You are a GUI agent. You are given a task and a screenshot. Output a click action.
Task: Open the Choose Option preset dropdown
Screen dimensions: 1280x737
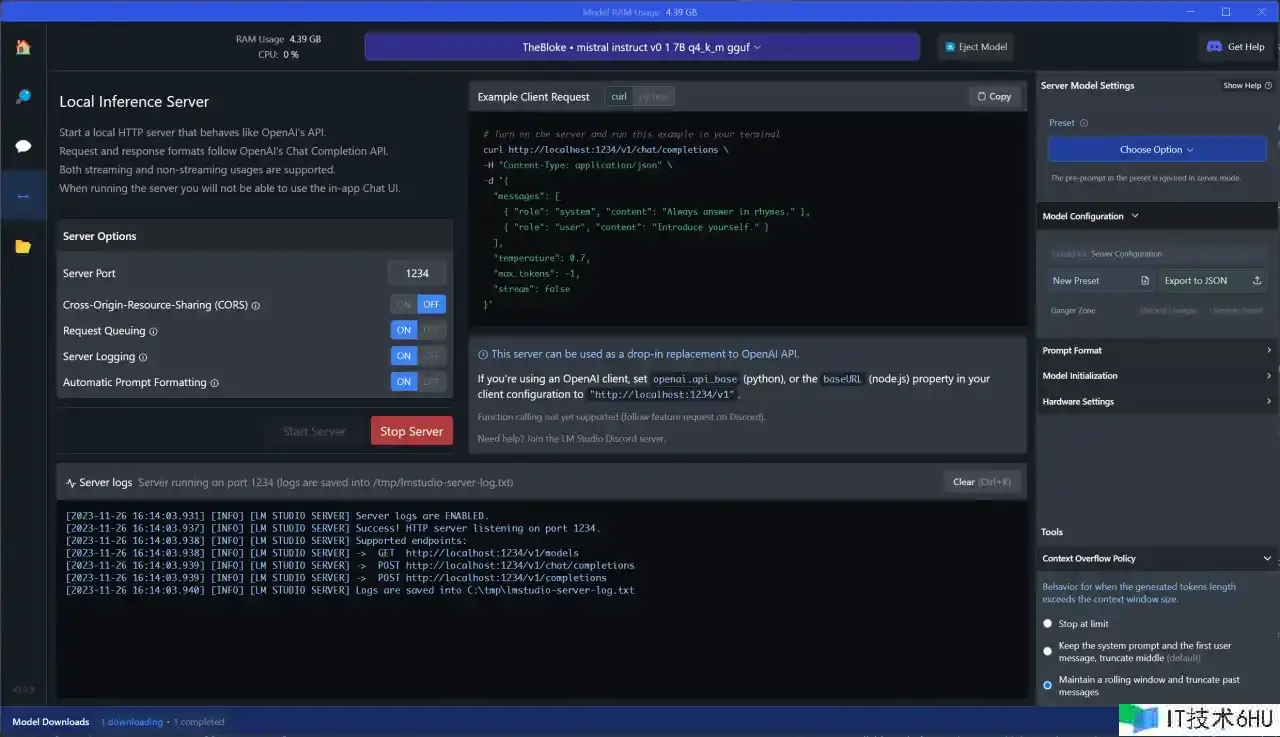point(1156,149)
